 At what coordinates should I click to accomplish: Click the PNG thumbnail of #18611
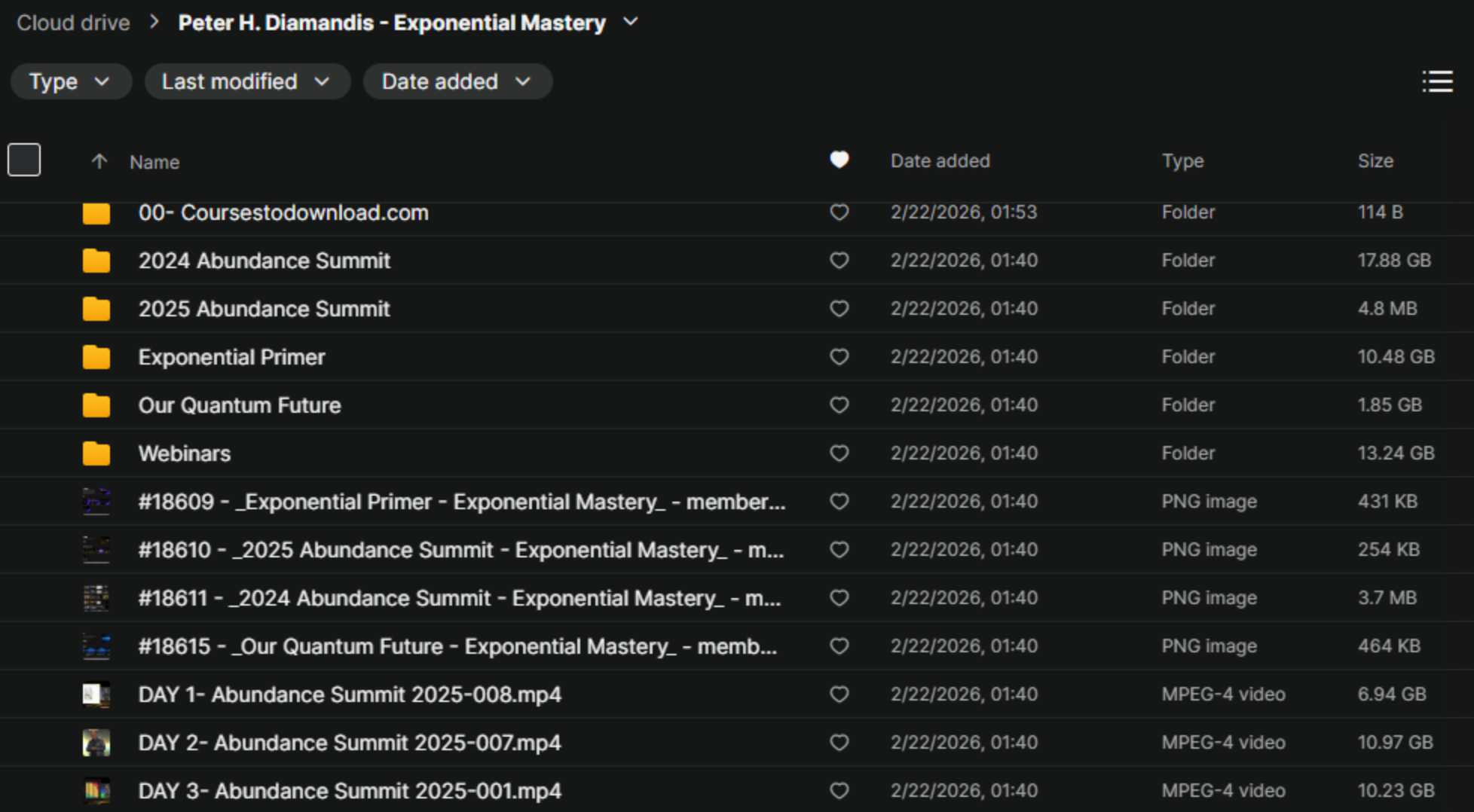pos(96,597)
